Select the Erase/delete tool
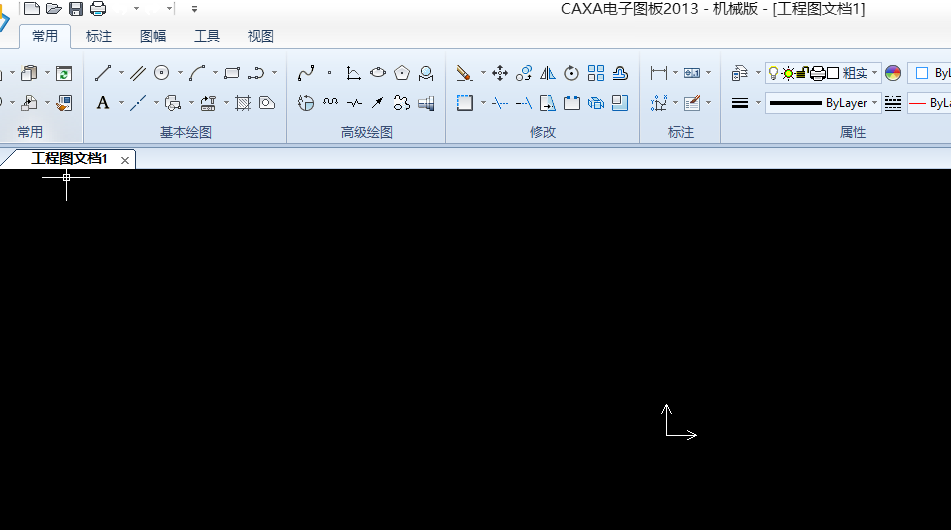This screenshot has width=951, height=530. 464,73
